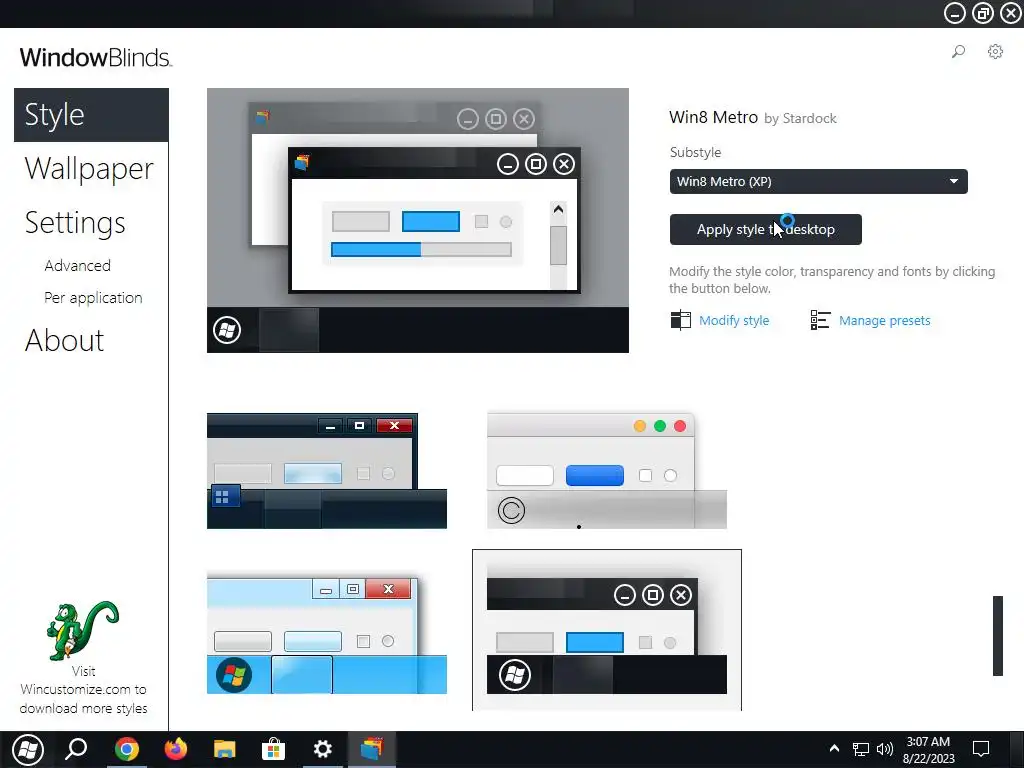Select the Win8 Metro style thumbnail
Image resolution: width=1024 pixels, height=768 pixels.
607,630
